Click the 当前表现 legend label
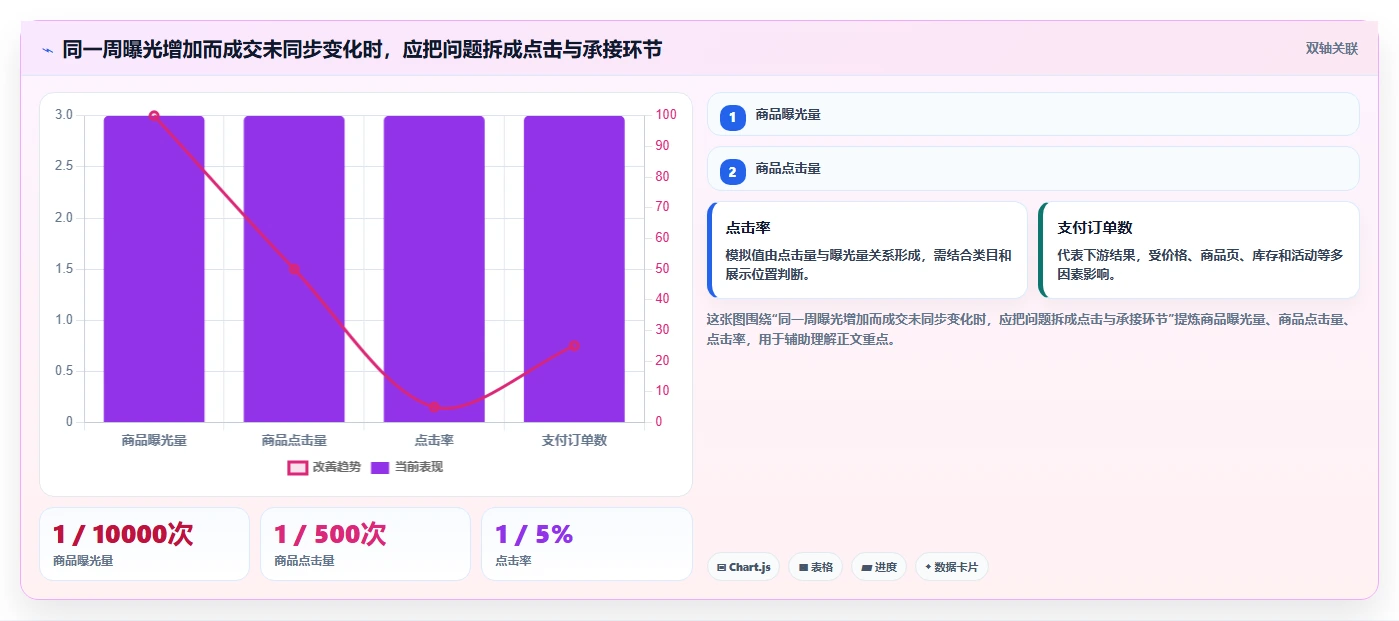 pos(419,467)
